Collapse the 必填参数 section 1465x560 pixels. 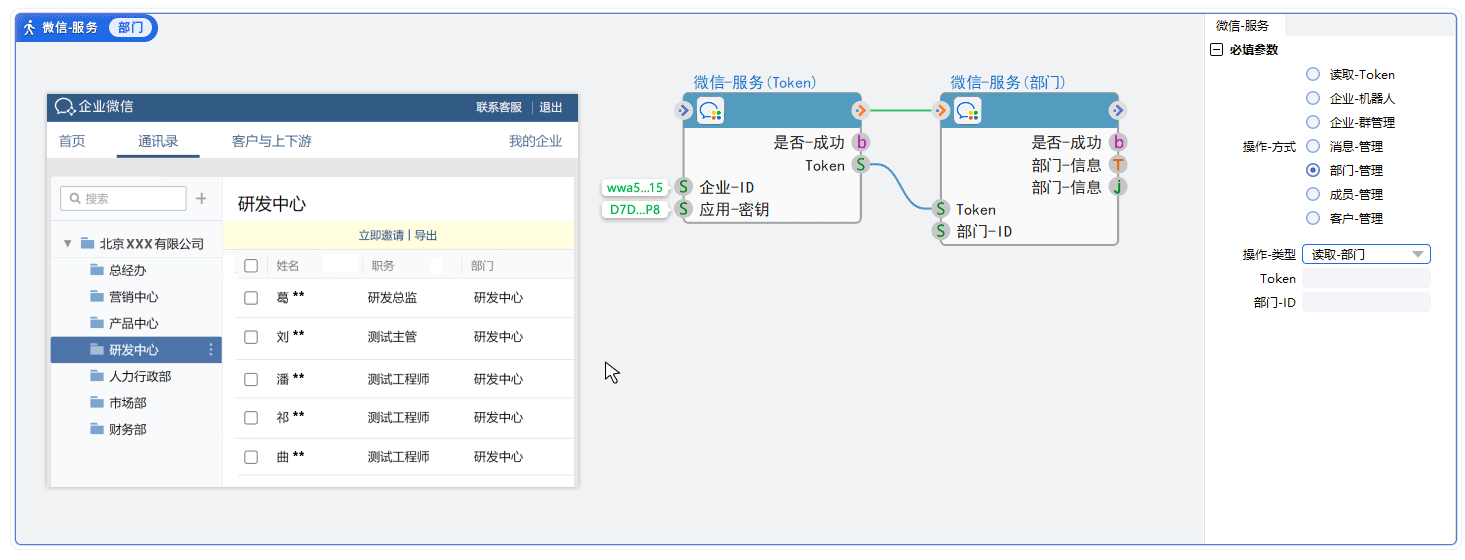(x=1217, y=50)
